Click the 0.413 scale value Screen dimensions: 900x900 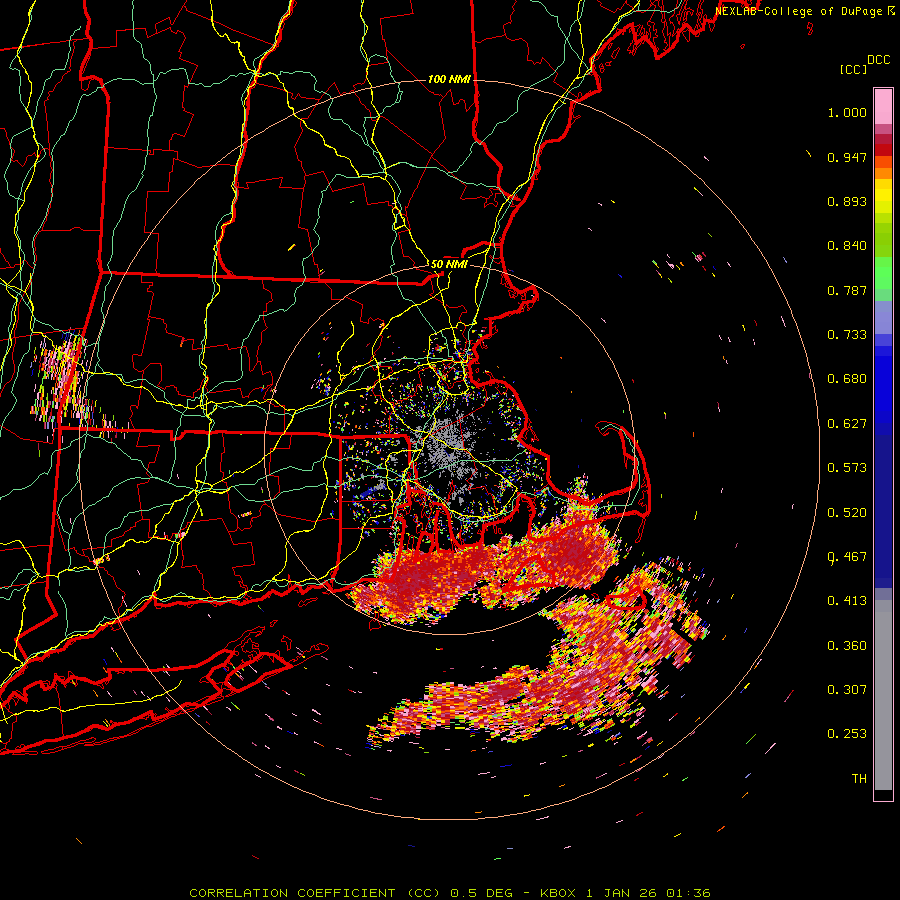coord(847,601)
